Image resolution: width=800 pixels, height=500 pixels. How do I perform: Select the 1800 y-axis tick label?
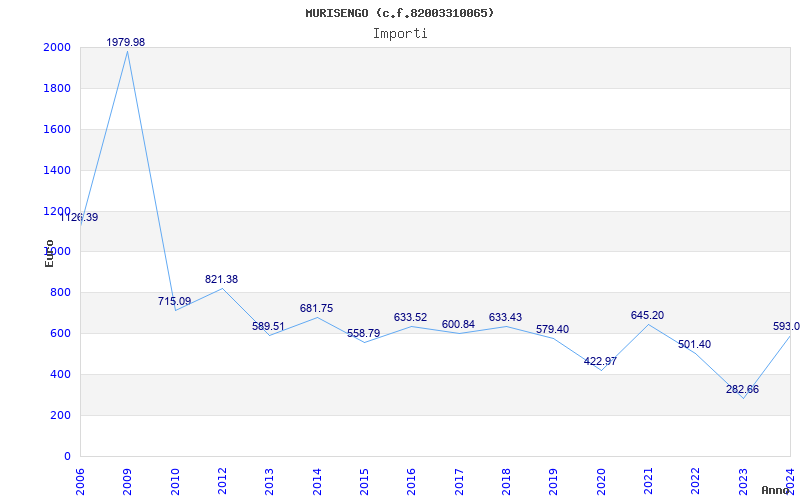click(57, 88)
